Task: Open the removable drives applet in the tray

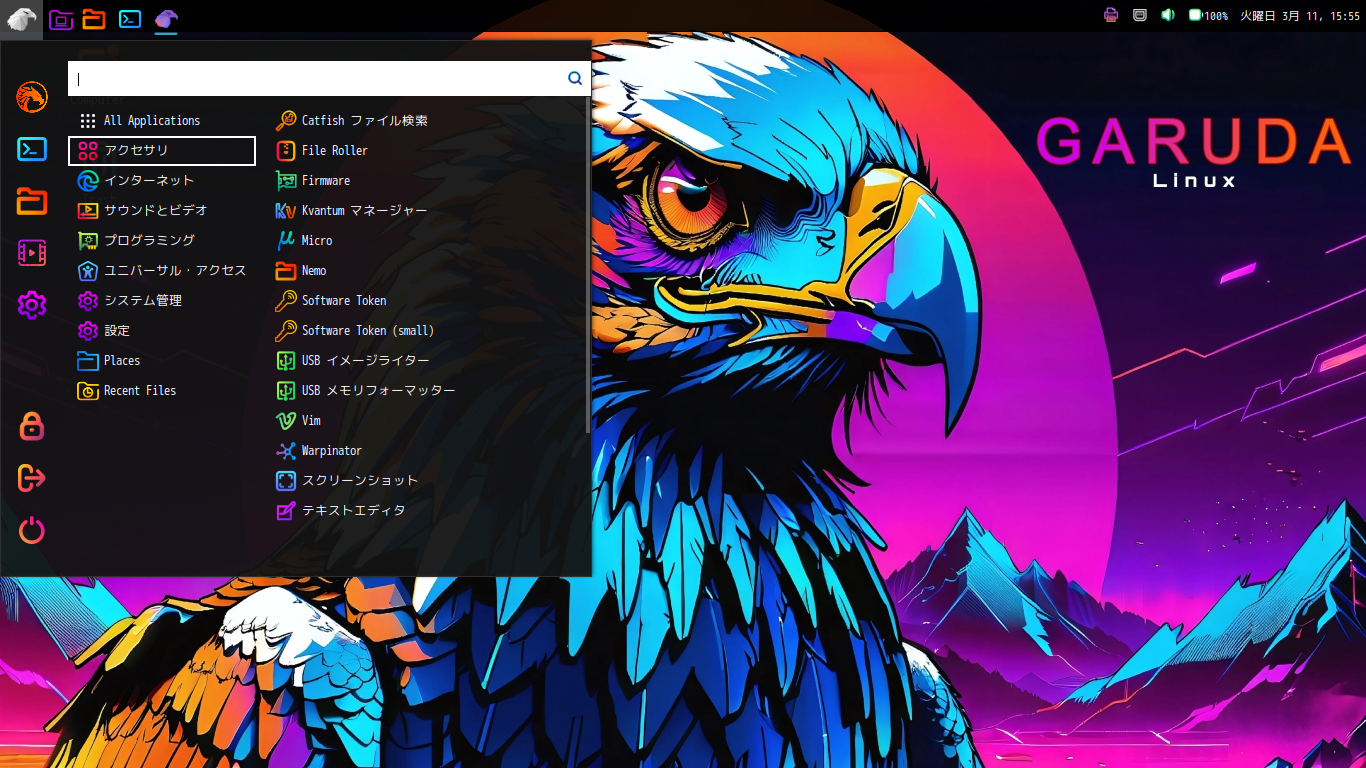Action: coord(1139,15)
